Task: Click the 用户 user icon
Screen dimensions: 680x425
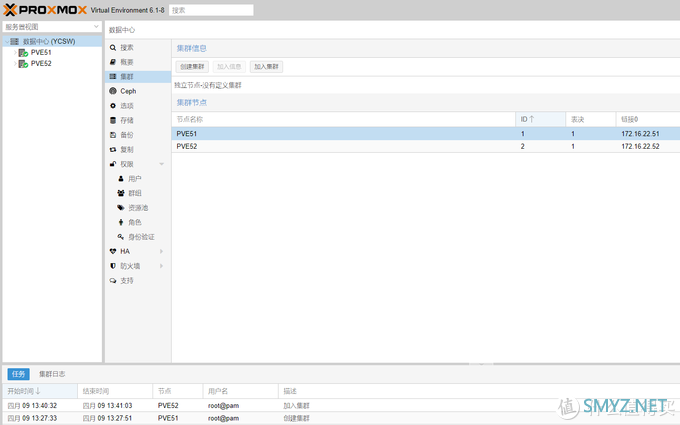Action: pyautogui.click(x=121, y=179)
